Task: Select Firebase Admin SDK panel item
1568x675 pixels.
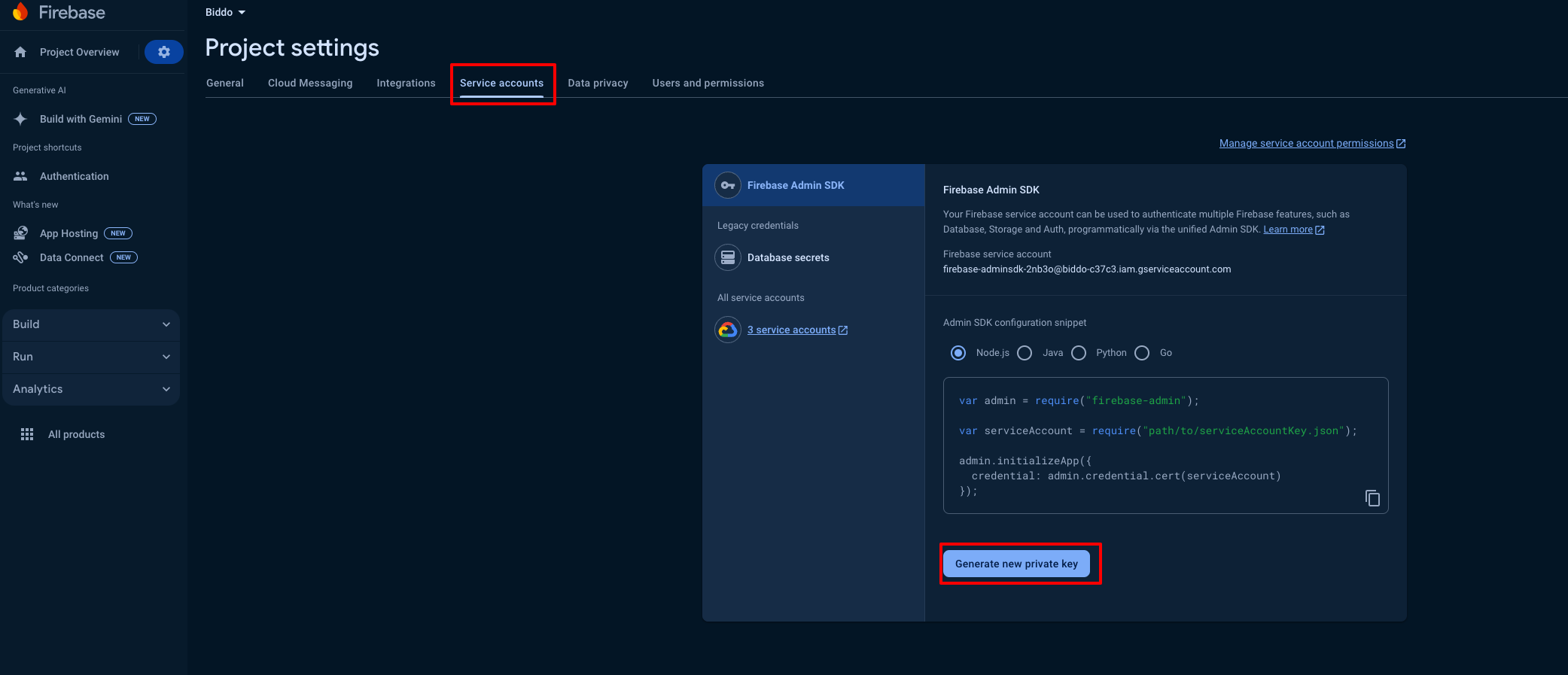Action: [x=813, y=185]
